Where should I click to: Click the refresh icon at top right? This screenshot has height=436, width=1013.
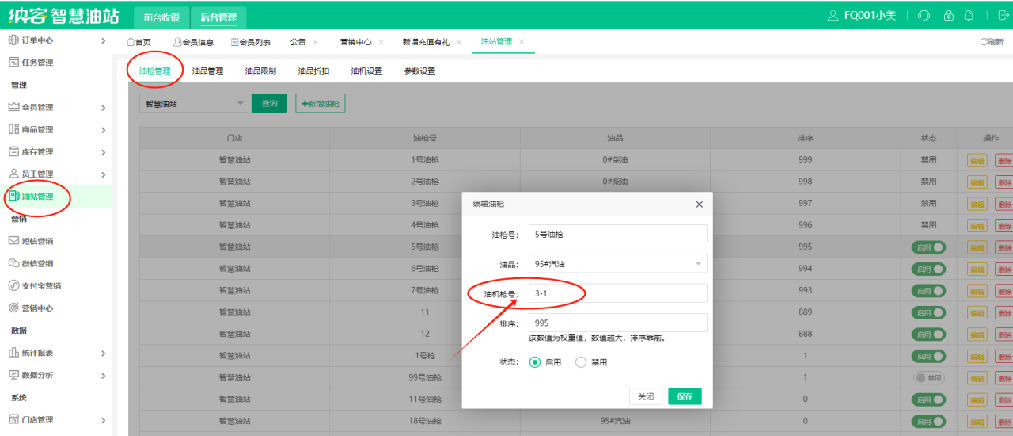(x=991, y=42)
